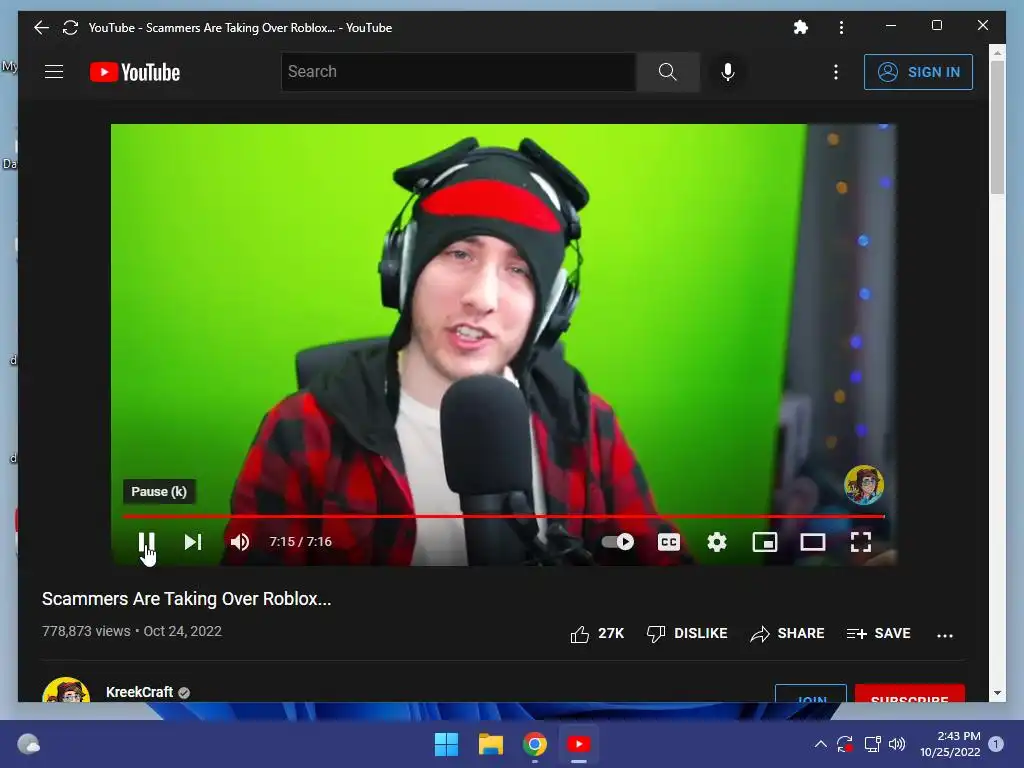Open the extensions puzzle piece icon

point(801,27)
